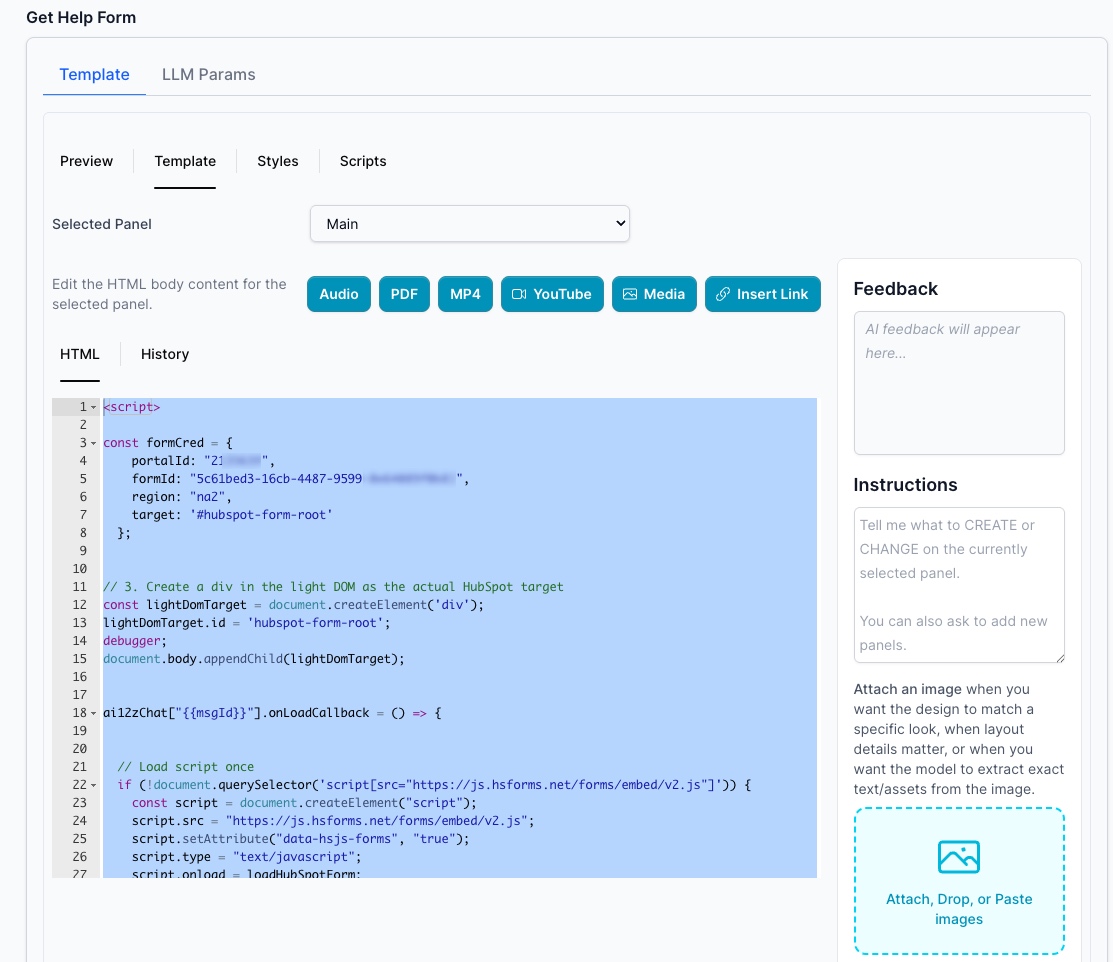Collapse code fold arrow on line 22
1113x962 pixels.
click(94, 785)
